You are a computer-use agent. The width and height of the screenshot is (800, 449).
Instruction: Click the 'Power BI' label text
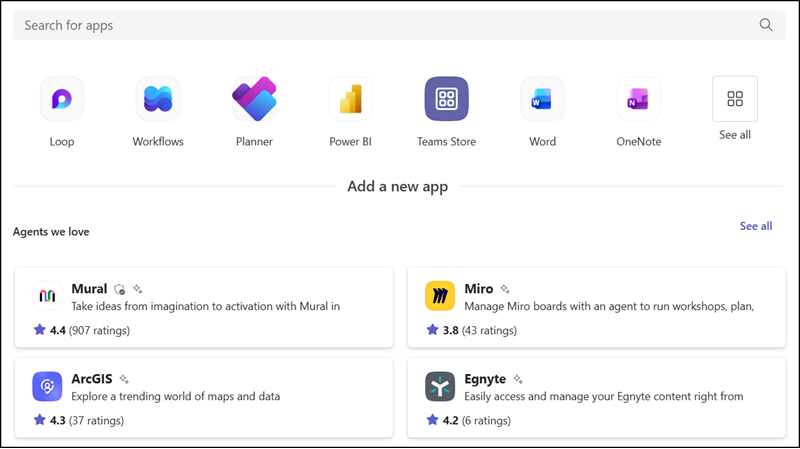[x=351, y=142]
